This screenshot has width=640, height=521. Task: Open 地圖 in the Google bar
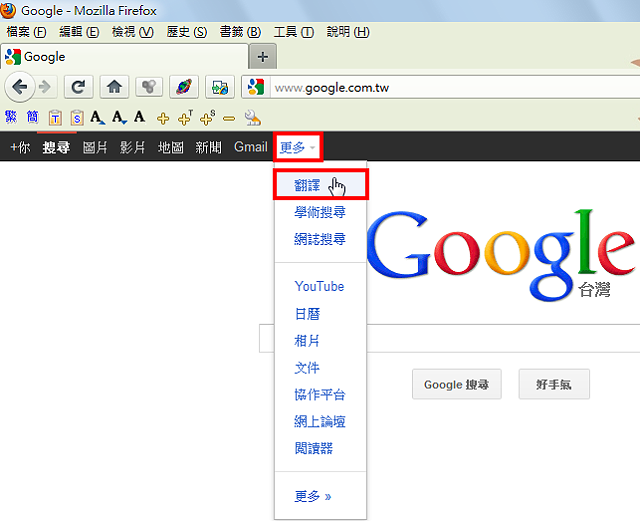[171, 147]
